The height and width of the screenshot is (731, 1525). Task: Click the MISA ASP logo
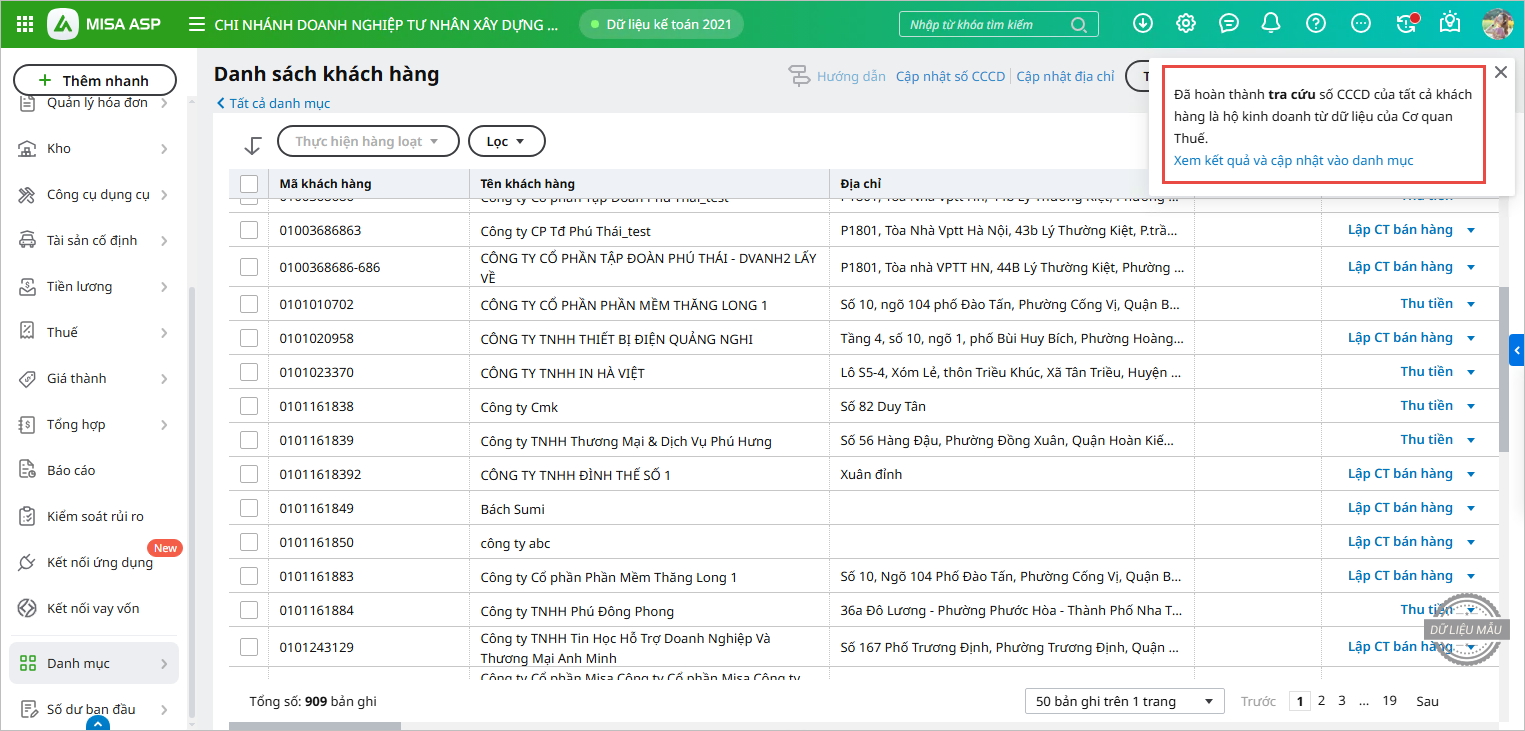tap(104, 24)
